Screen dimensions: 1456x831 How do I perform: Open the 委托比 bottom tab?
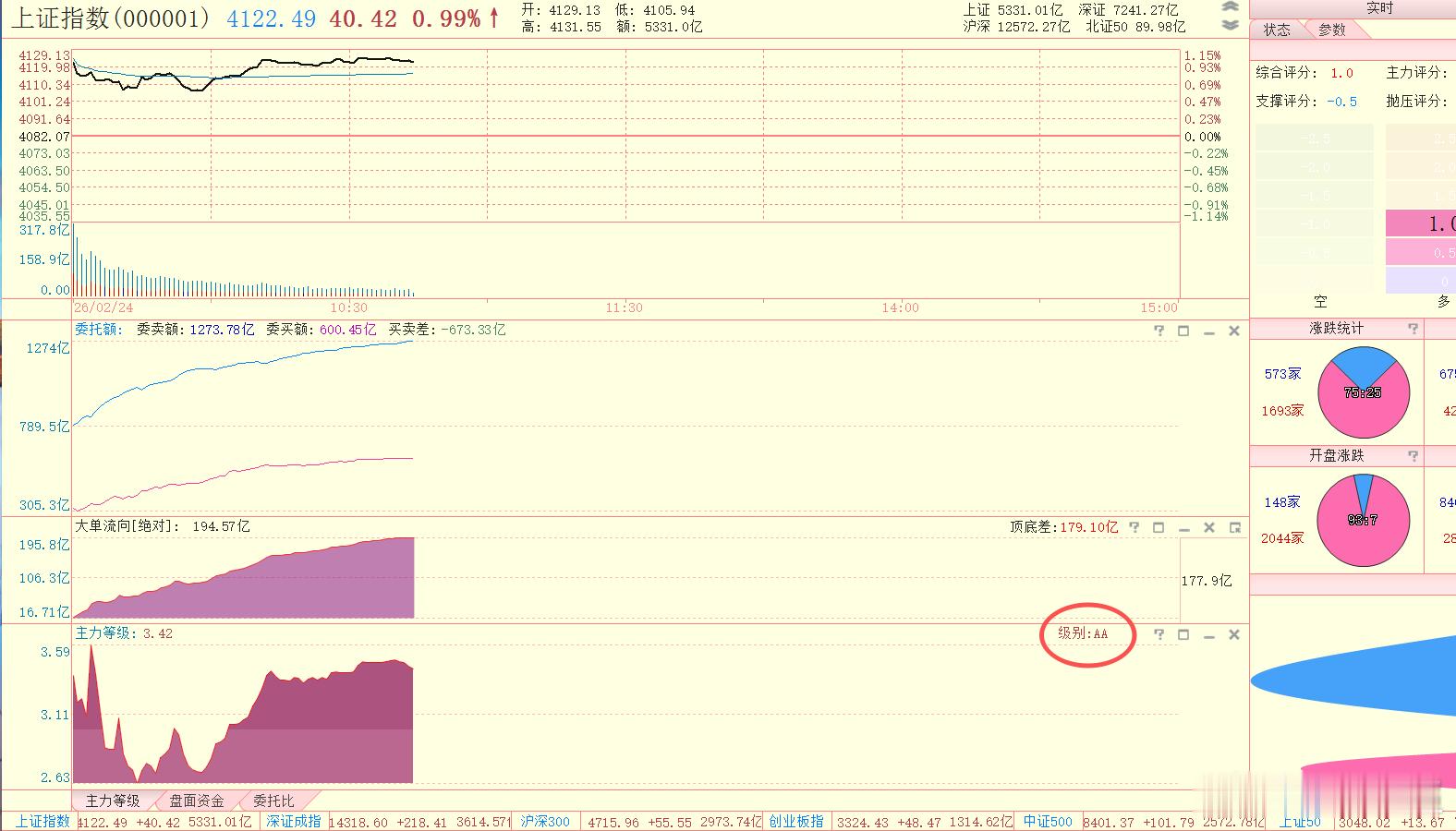tap(273, 801)
